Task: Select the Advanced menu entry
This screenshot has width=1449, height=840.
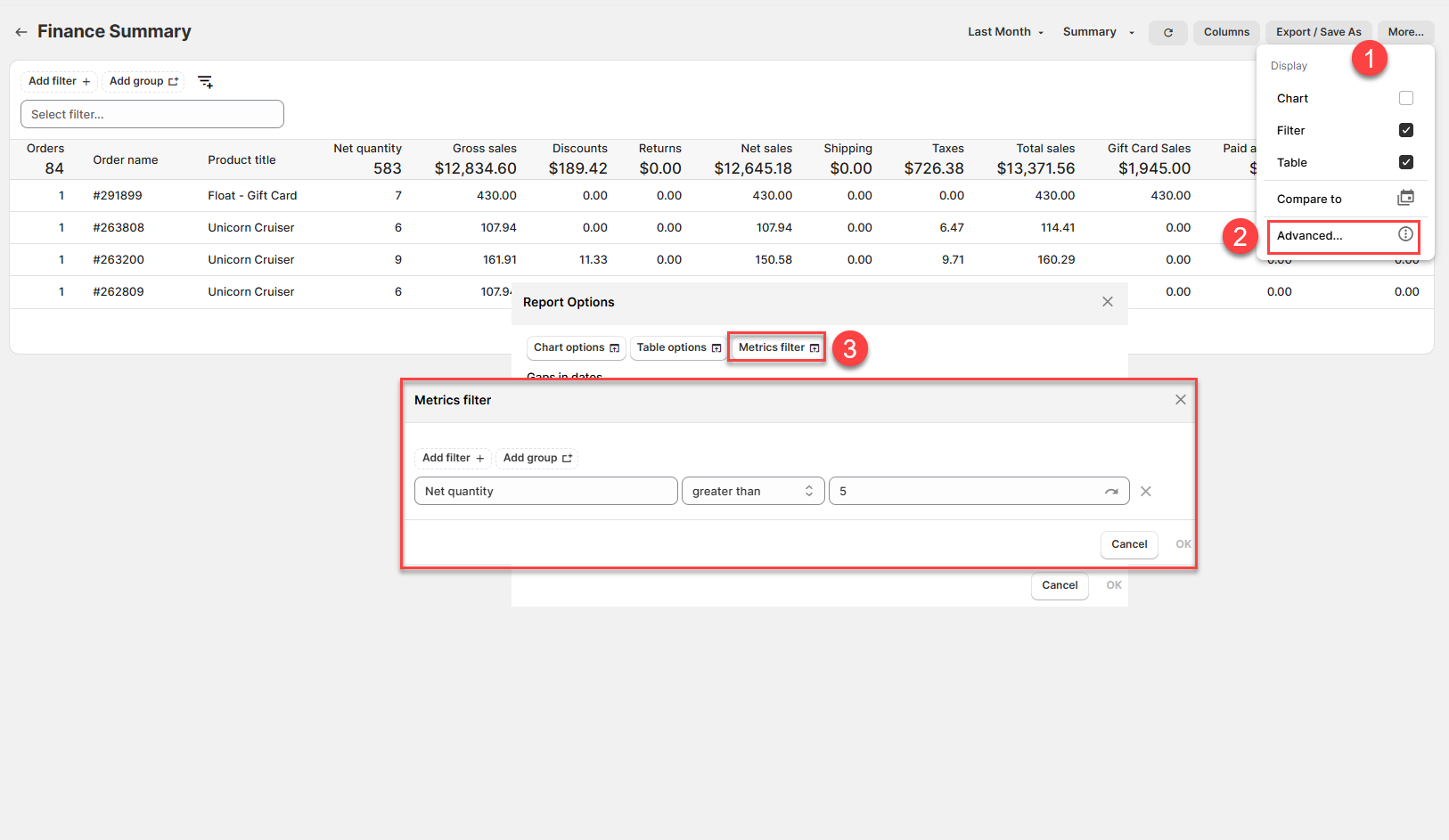Action: [1310, 236]
